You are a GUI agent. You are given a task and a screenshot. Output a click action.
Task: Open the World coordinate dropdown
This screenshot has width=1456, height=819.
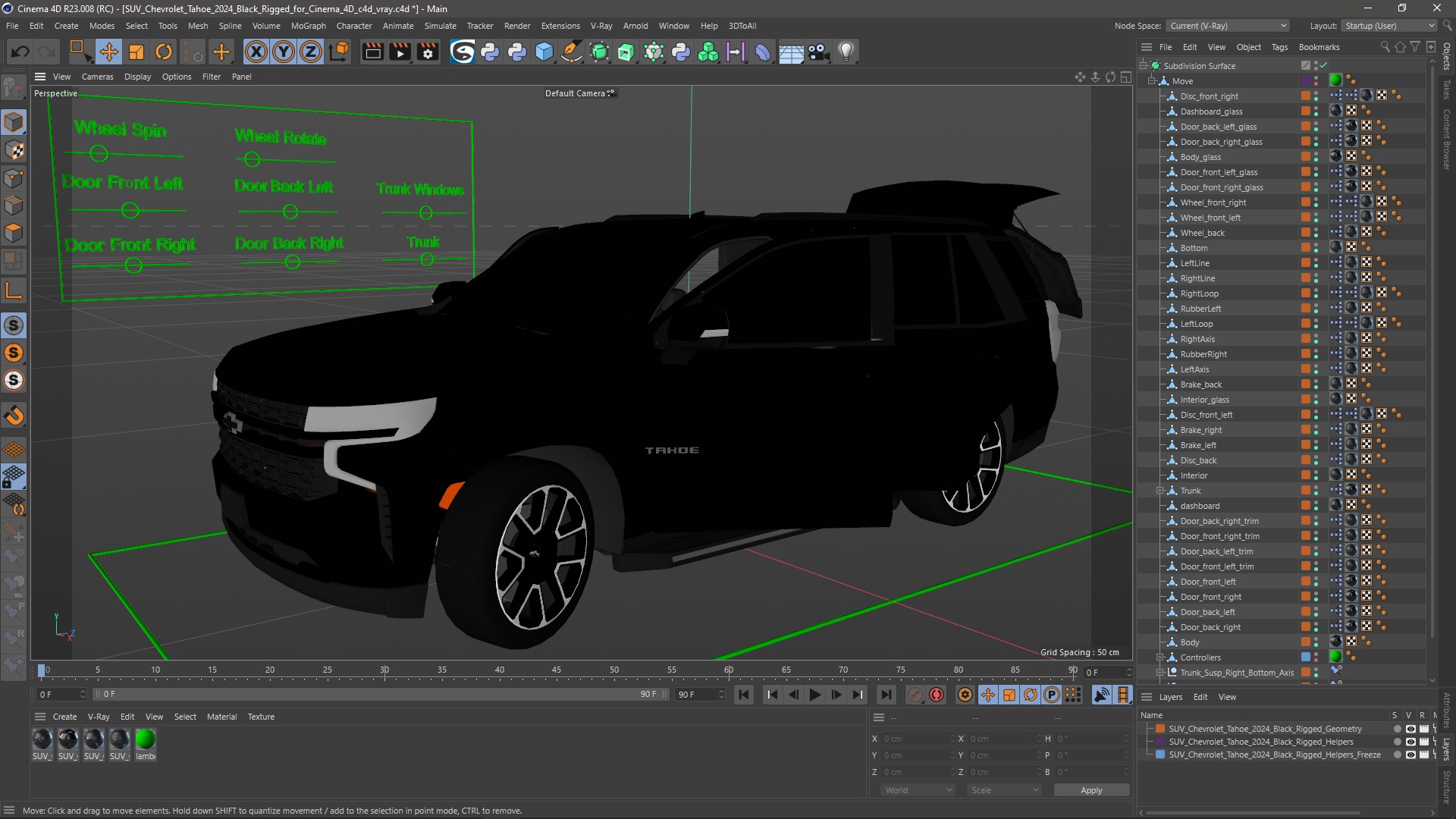click(918, 790)
